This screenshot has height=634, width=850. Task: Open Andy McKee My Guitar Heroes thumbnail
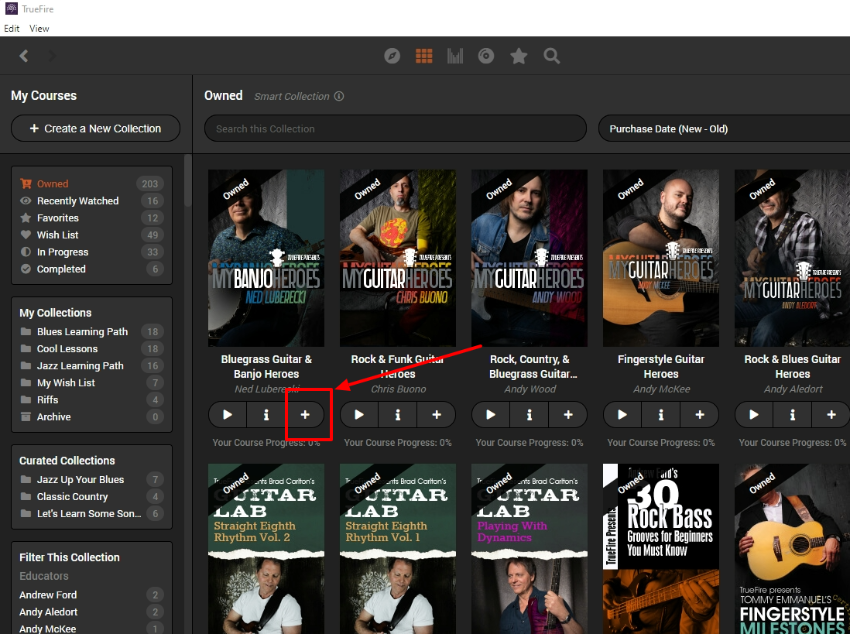(x=661, y=258)
